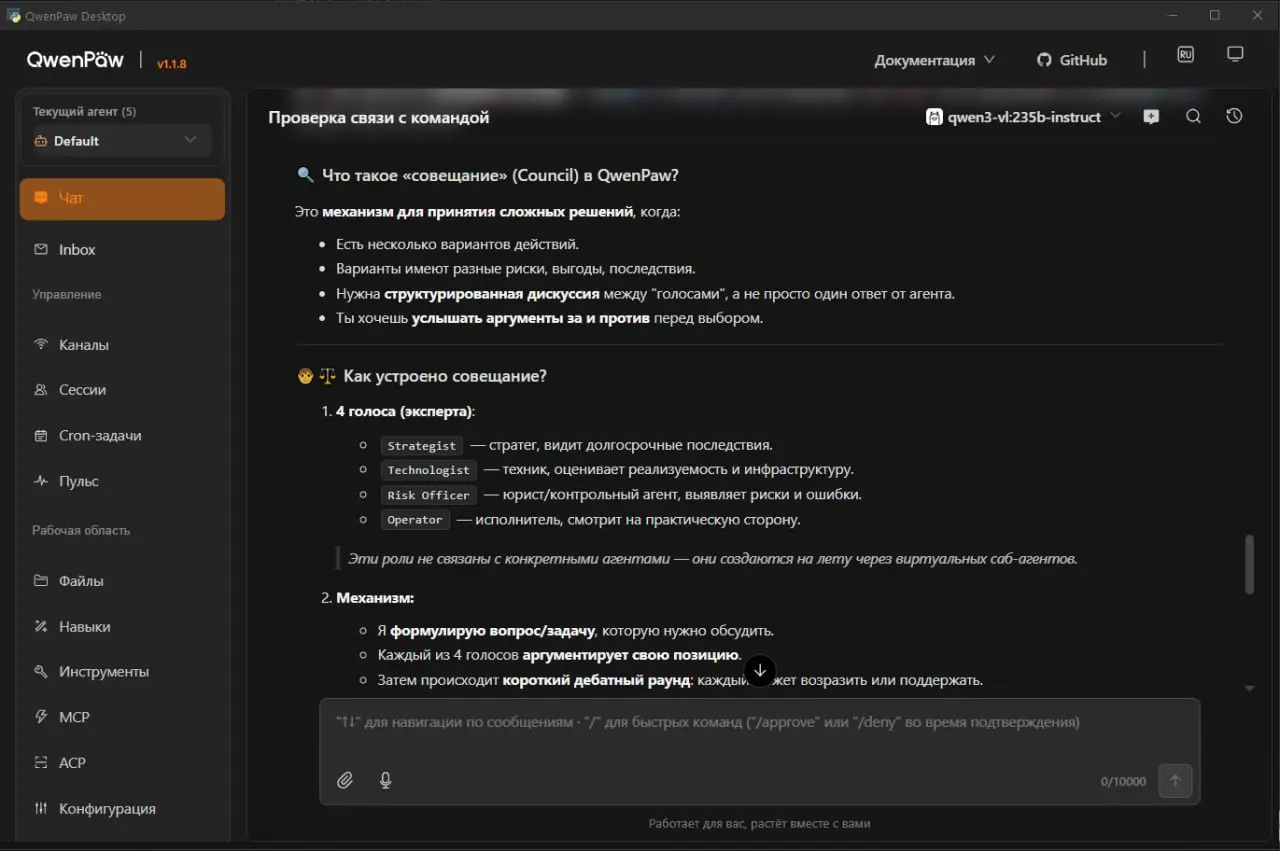Click the Risk Officer code tag
The width and height of the screenshot is (1280, 851).
(x=428, y=495)
